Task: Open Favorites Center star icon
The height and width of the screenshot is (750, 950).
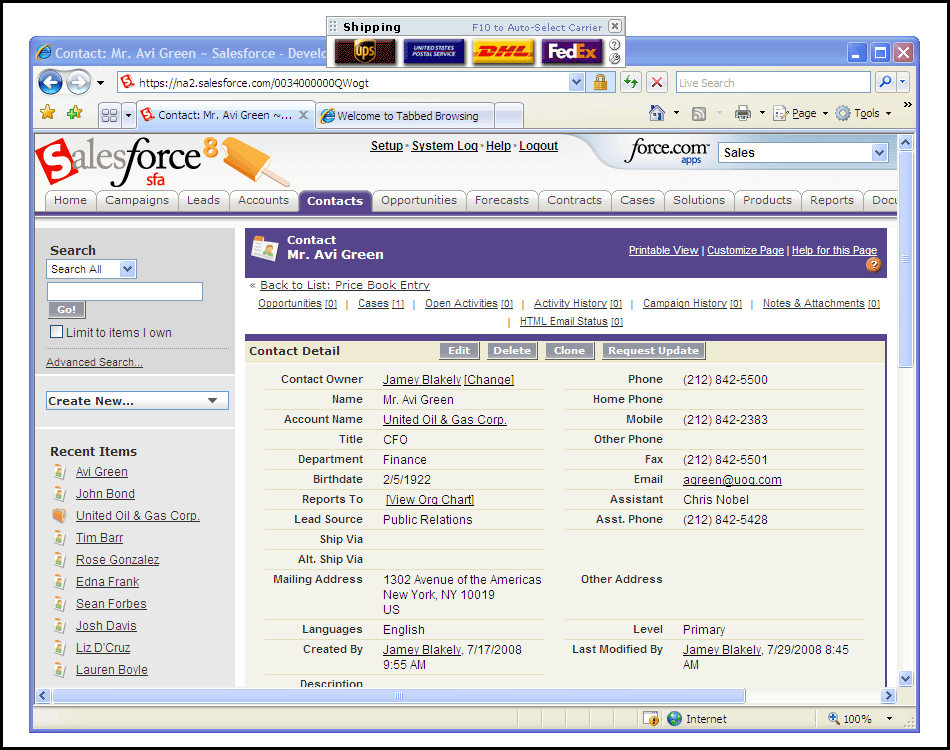Action: [47, 113]
